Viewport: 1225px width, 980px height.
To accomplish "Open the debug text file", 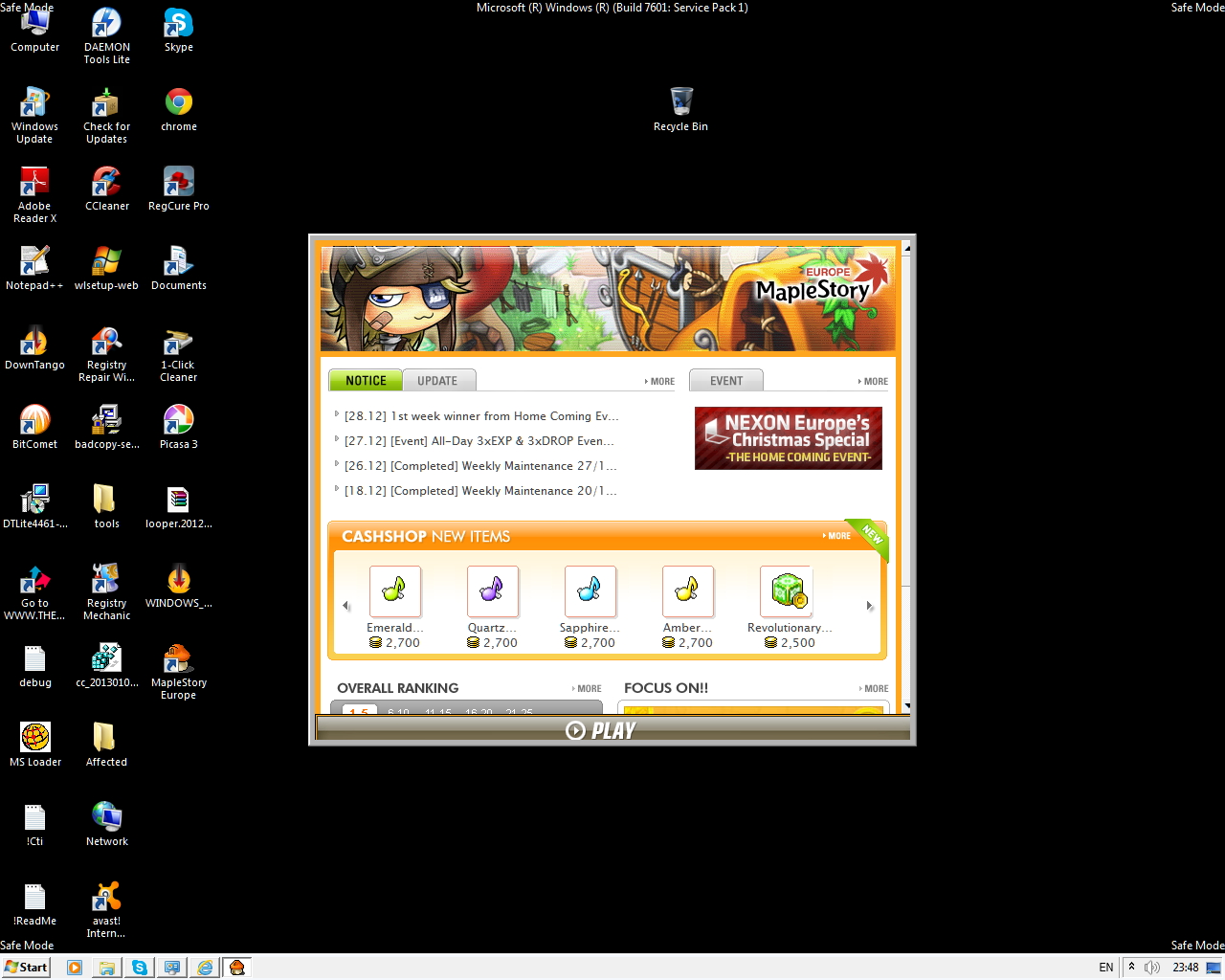I will (x=34, y=666).
